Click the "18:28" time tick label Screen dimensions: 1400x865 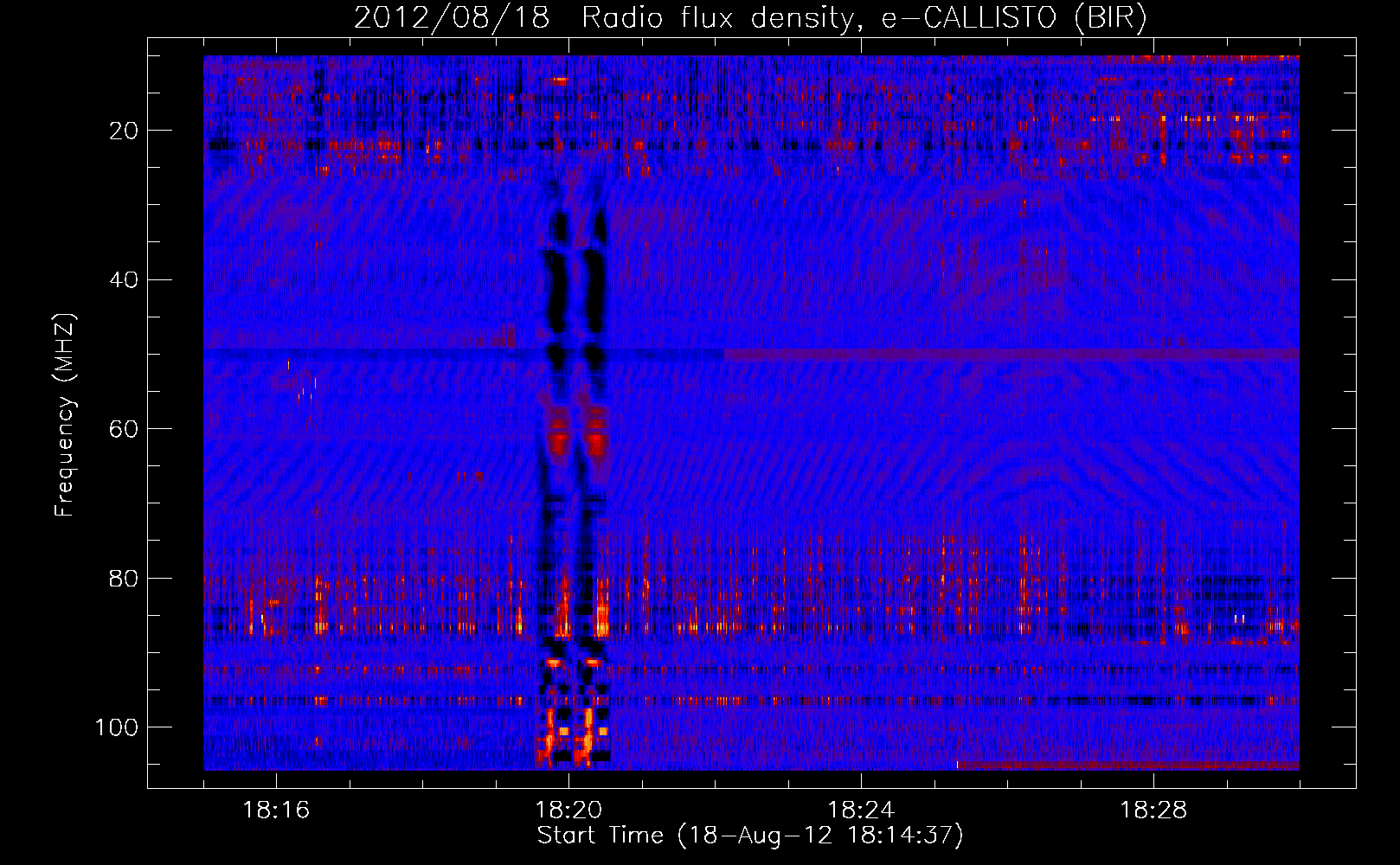(x=1153, y=811)
